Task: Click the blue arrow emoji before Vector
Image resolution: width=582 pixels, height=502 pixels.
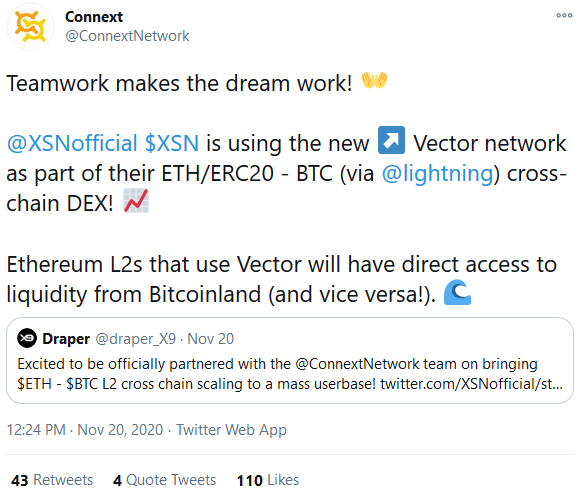Action: (x=391, y=140)
